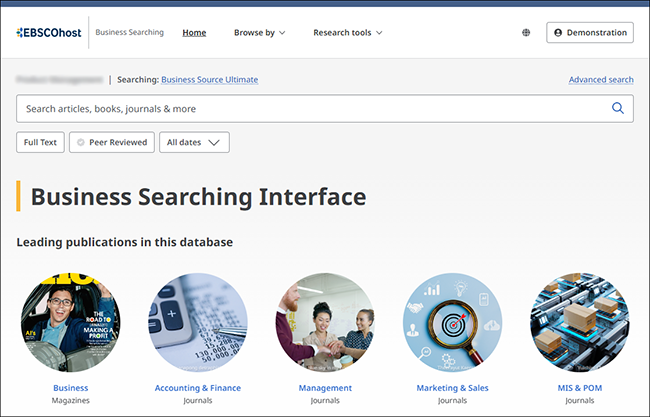Open the language globe icon
This screenshot has width=650, height=417.
(x=526, y=32)
